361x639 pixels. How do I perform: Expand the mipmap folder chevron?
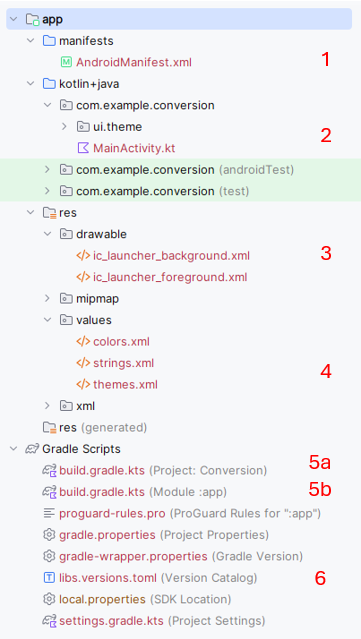coord(47,299)
